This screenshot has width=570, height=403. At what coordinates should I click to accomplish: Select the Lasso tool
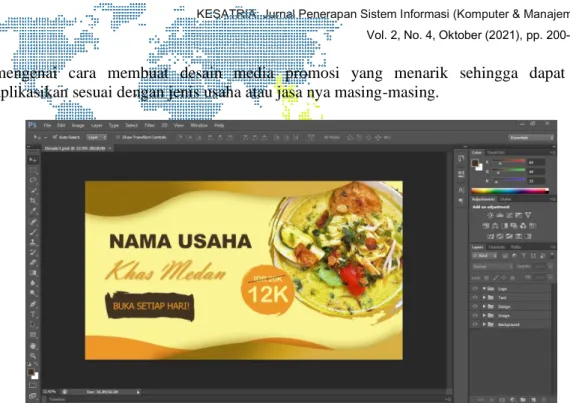(x=33, y=180)
